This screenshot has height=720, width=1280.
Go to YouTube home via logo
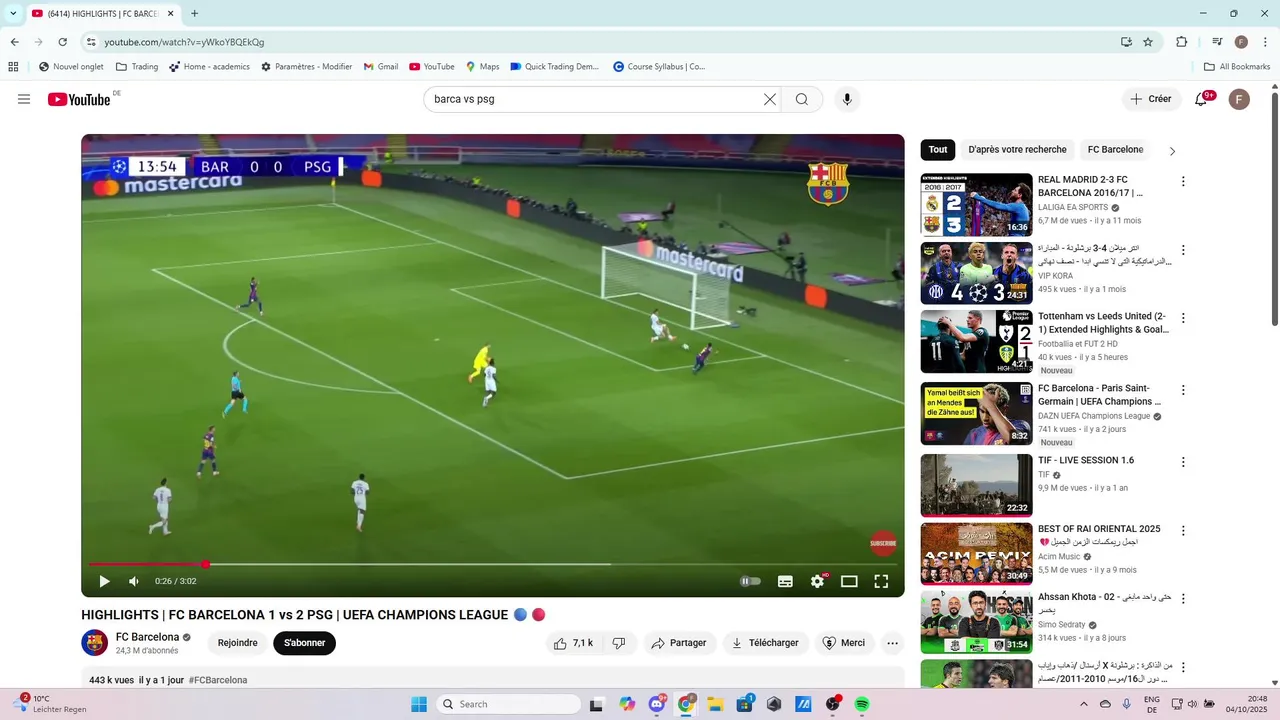tap(79, 99)
